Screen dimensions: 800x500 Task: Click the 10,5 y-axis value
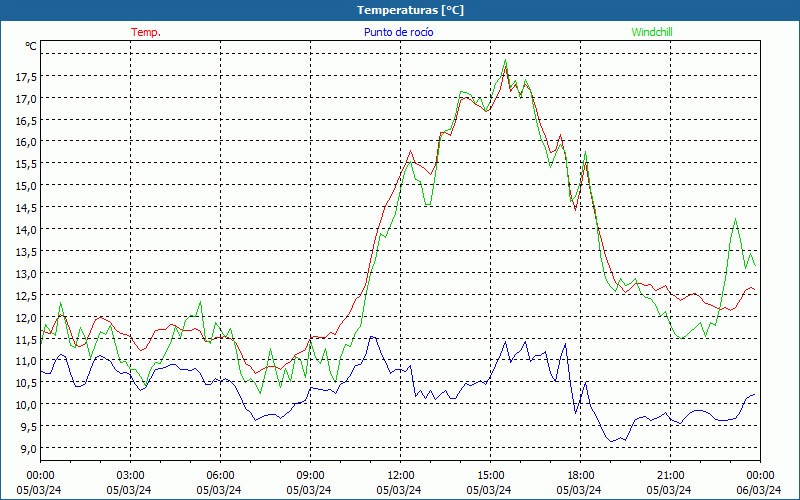tap(26, 382)
